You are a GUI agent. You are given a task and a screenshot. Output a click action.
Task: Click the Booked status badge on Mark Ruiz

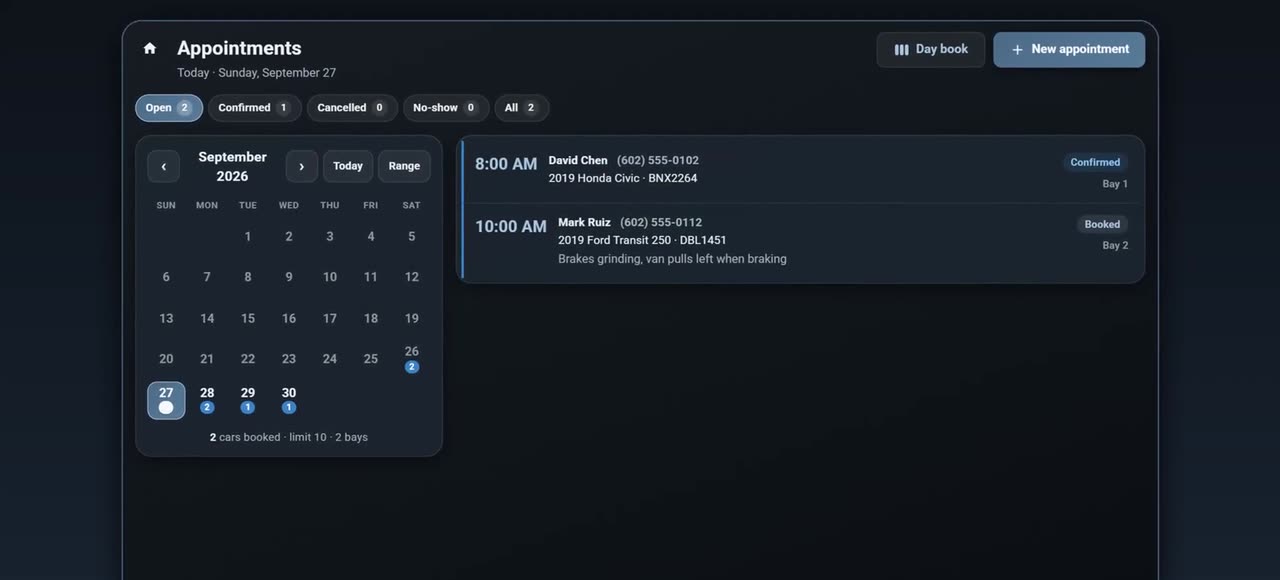[x=1102, y=224]
